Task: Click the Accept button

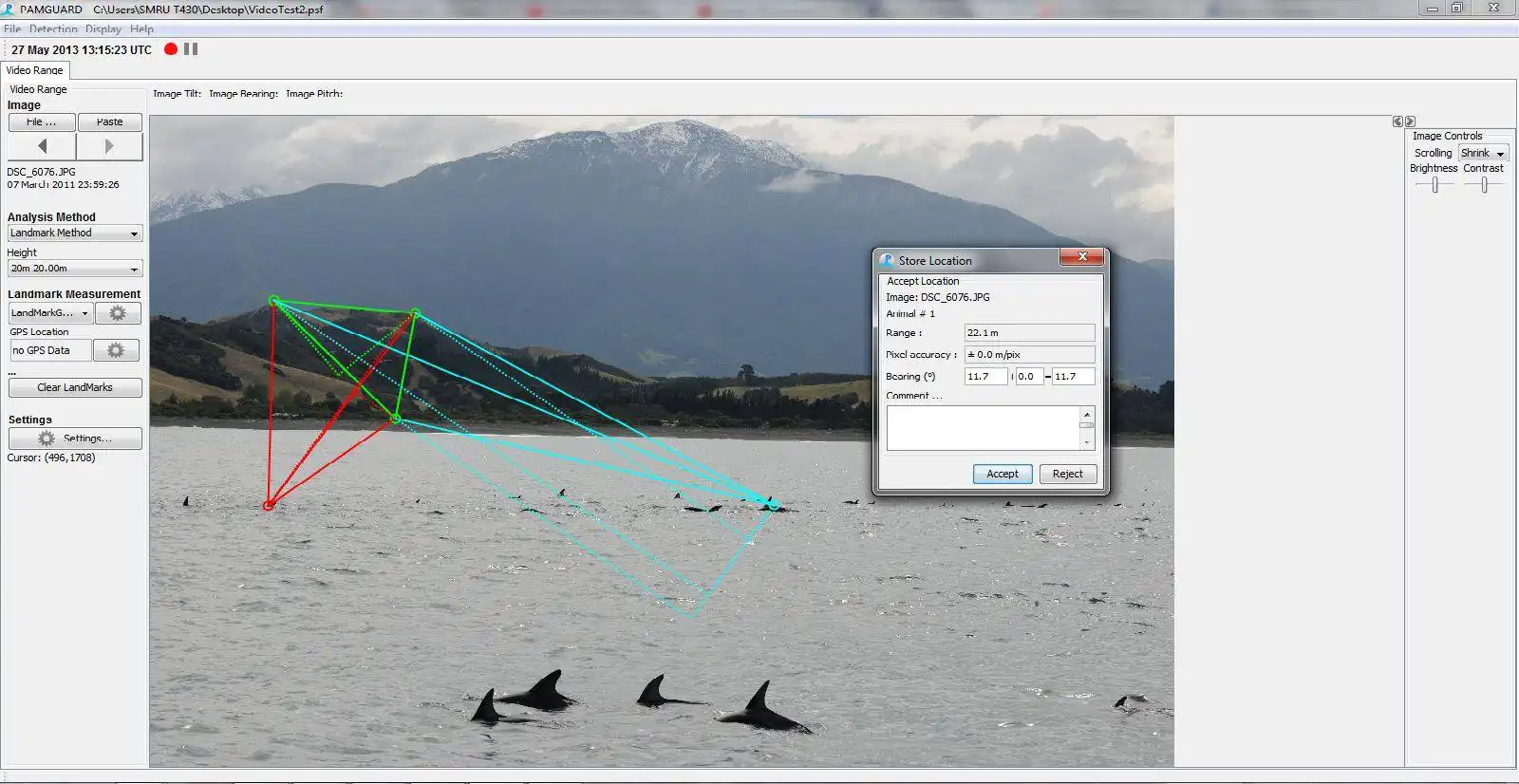Action: tap(1003, 474)
